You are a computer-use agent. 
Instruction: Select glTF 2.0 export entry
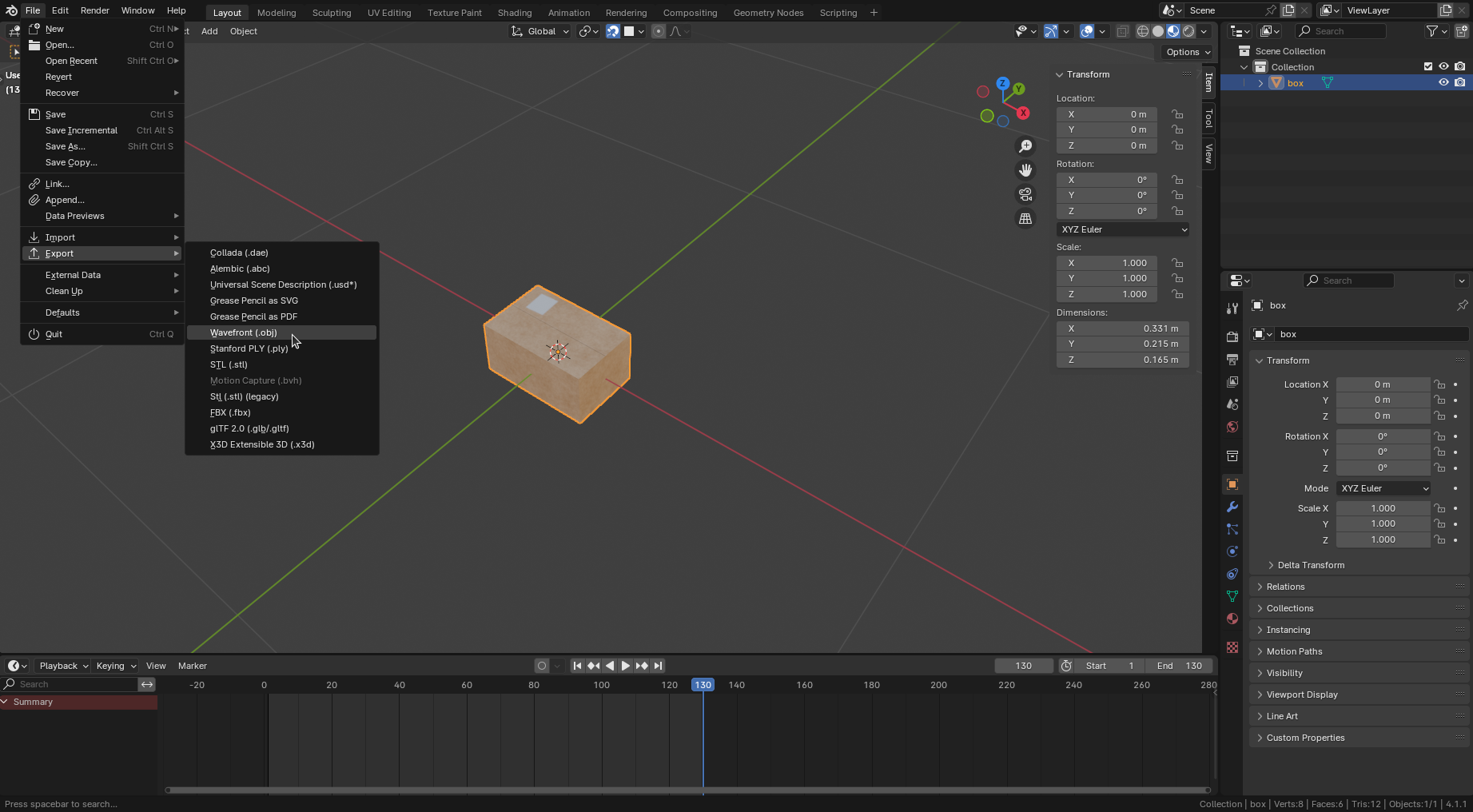pos(281,428)
